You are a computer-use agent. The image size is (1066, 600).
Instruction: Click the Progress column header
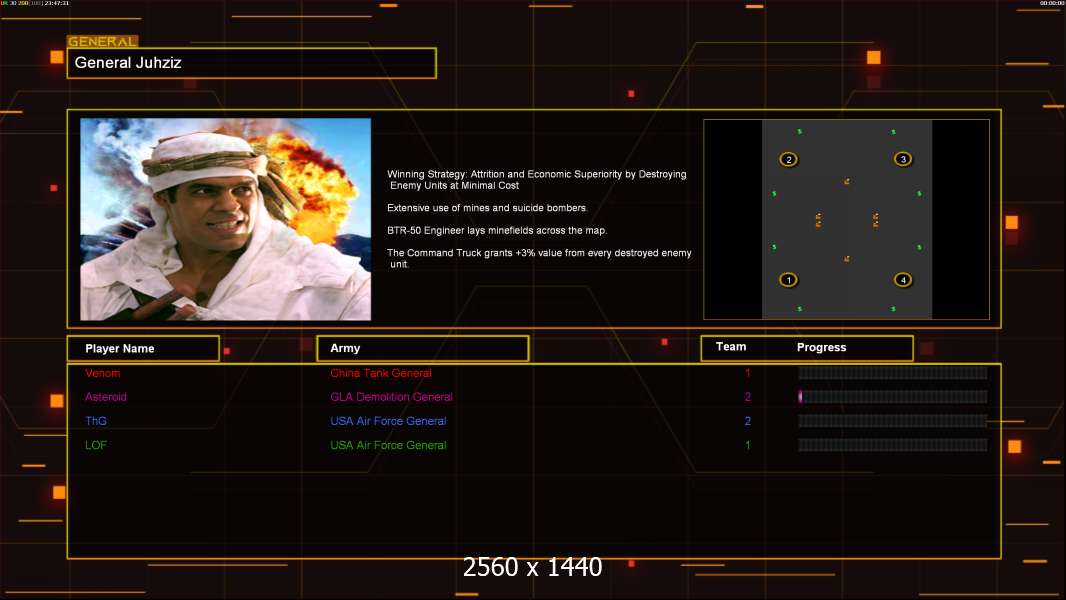821,347
